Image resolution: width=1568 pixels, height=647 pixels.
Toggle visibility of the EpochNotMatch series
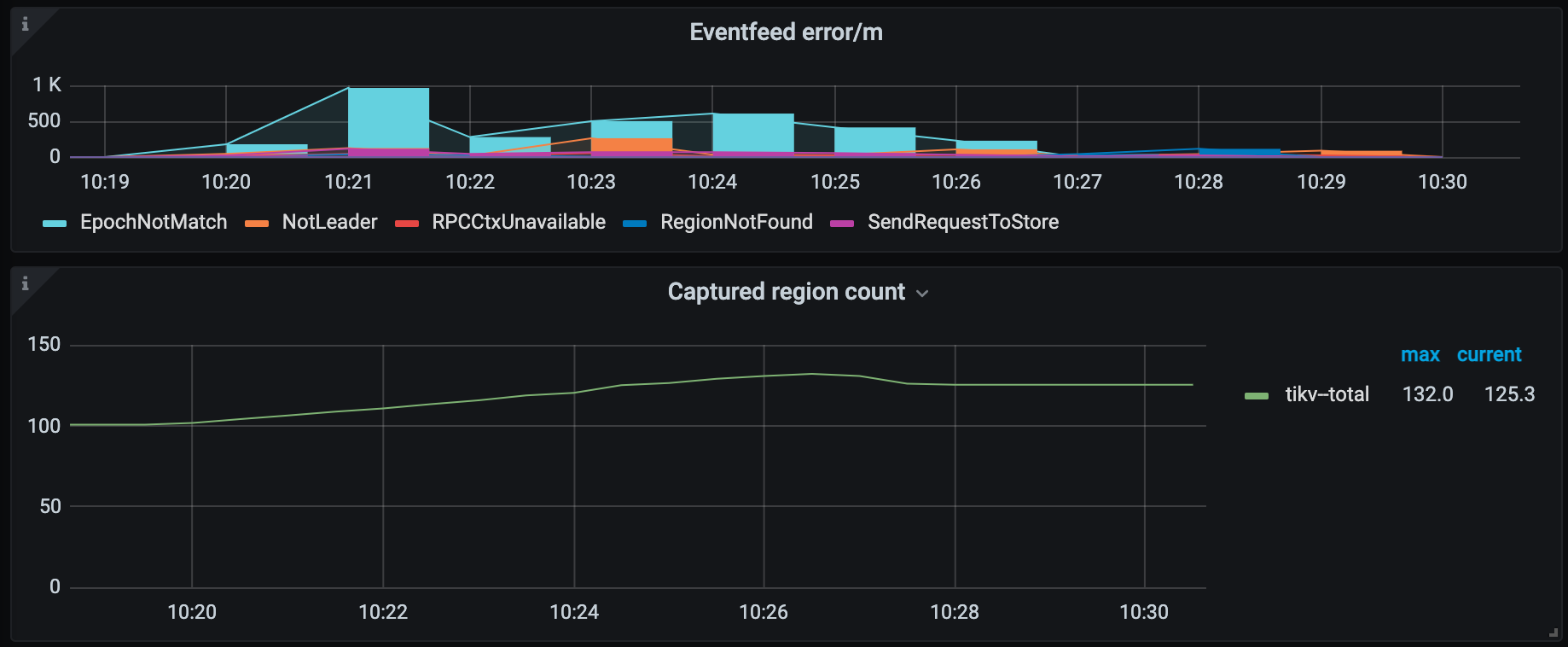point(153,222)
